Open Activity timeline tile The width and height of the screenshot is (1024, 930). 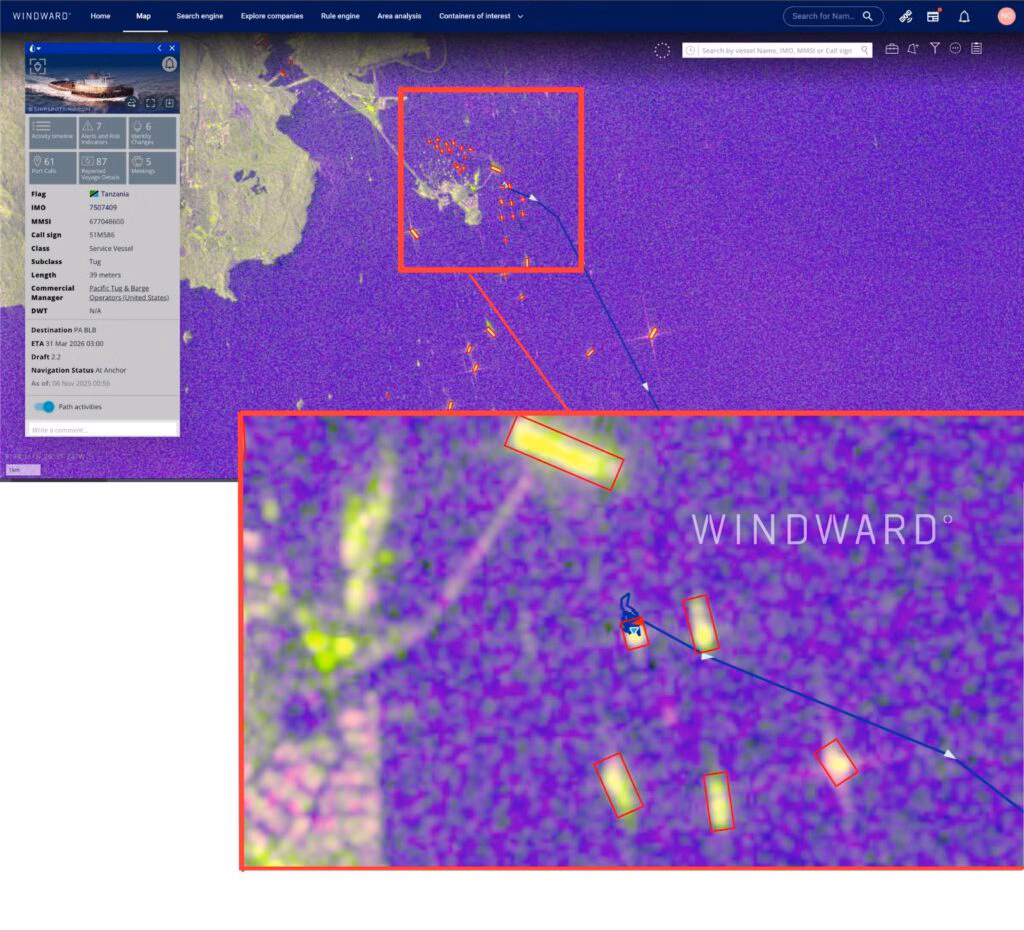click(x=52, y=132)
